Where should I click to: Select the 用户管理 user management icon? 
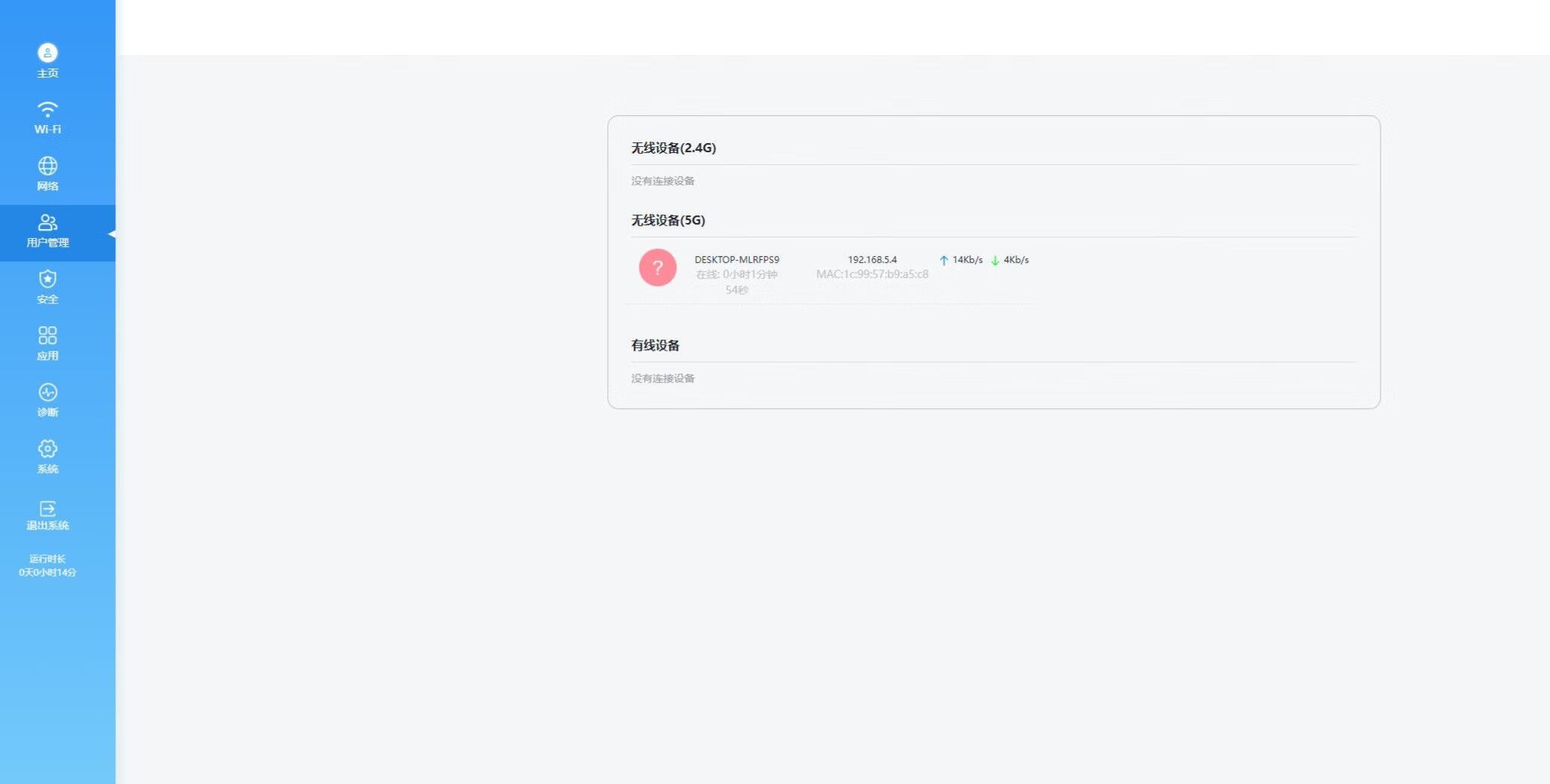coord(47,223)
